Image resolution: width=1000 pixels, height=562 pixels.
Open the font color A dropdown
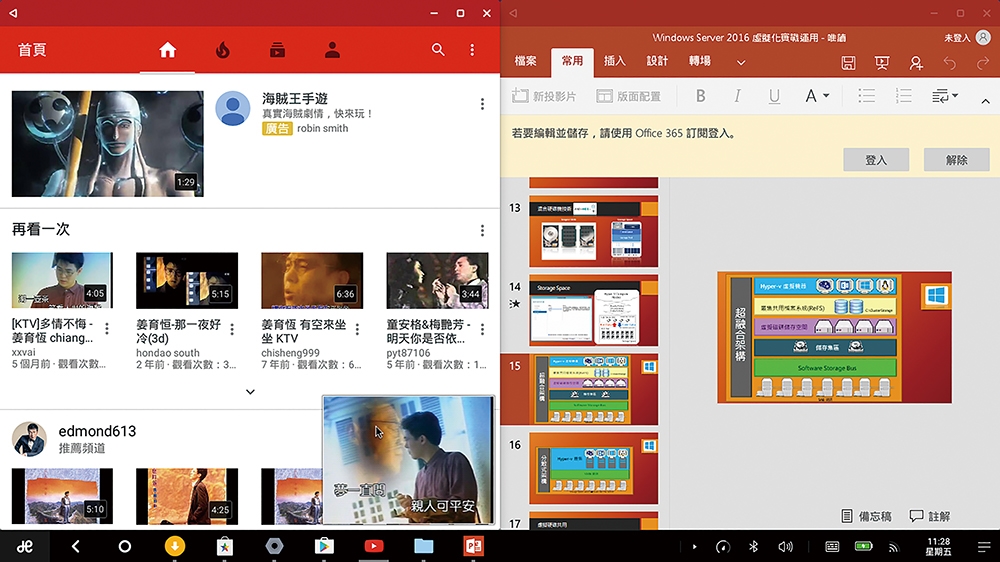[x=817, y=96]
